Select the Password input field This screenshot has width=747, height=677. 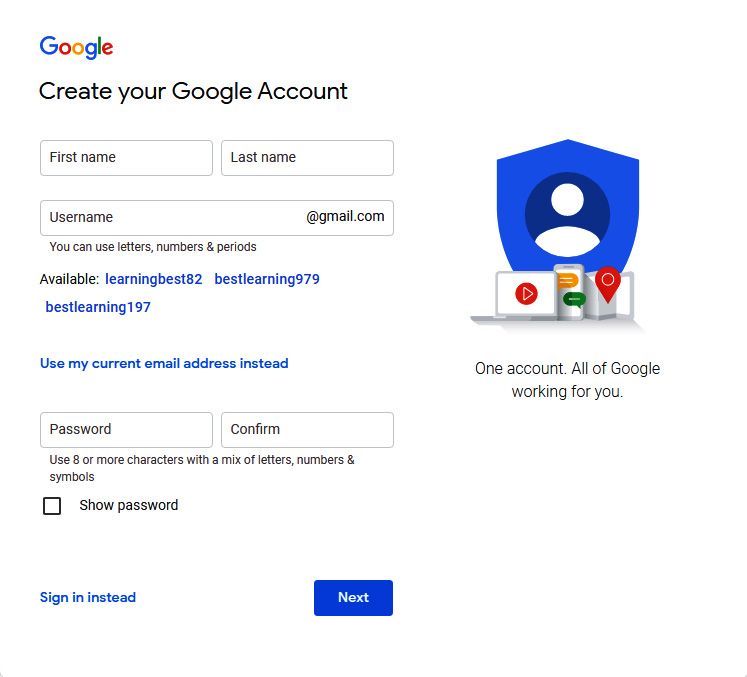point(126,430)
